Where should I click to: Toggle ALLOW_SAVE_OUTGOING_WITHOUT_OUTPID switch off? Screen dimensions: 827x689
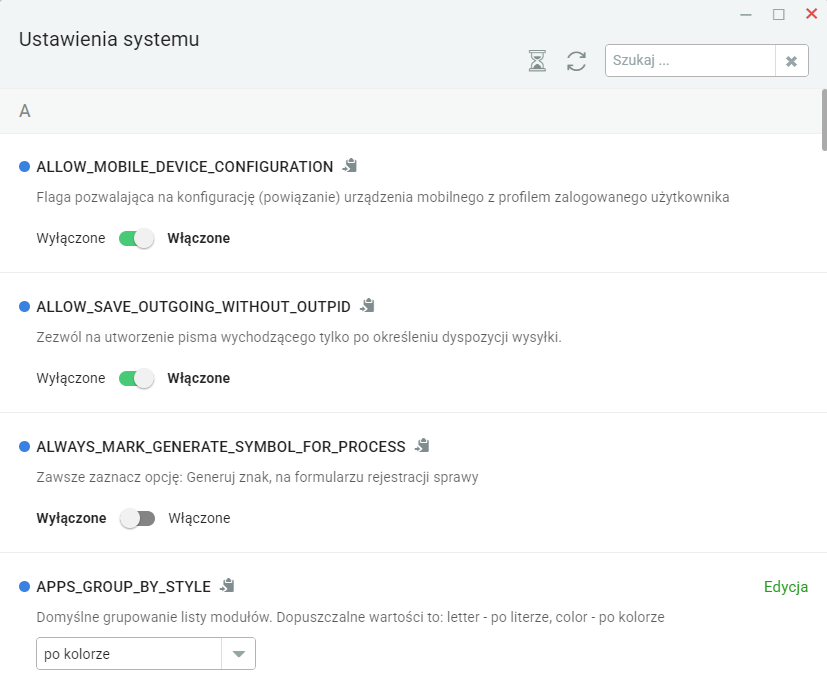(x=137, y=378)
